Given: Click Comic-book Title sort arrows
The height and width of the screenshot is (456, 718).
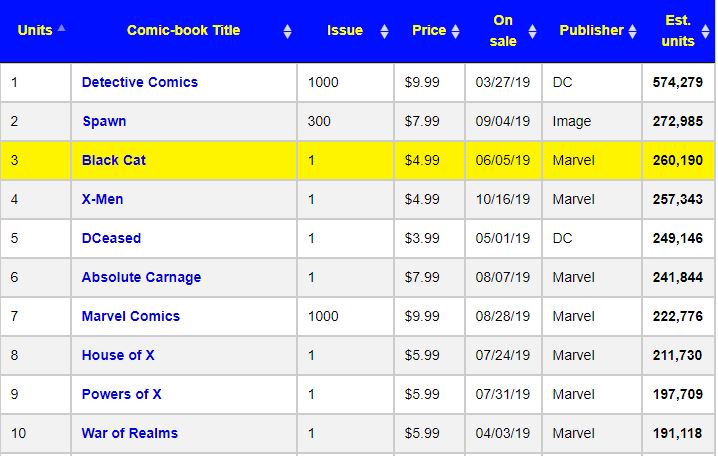Looking at the screenshot, I should (x=287, y=31).
